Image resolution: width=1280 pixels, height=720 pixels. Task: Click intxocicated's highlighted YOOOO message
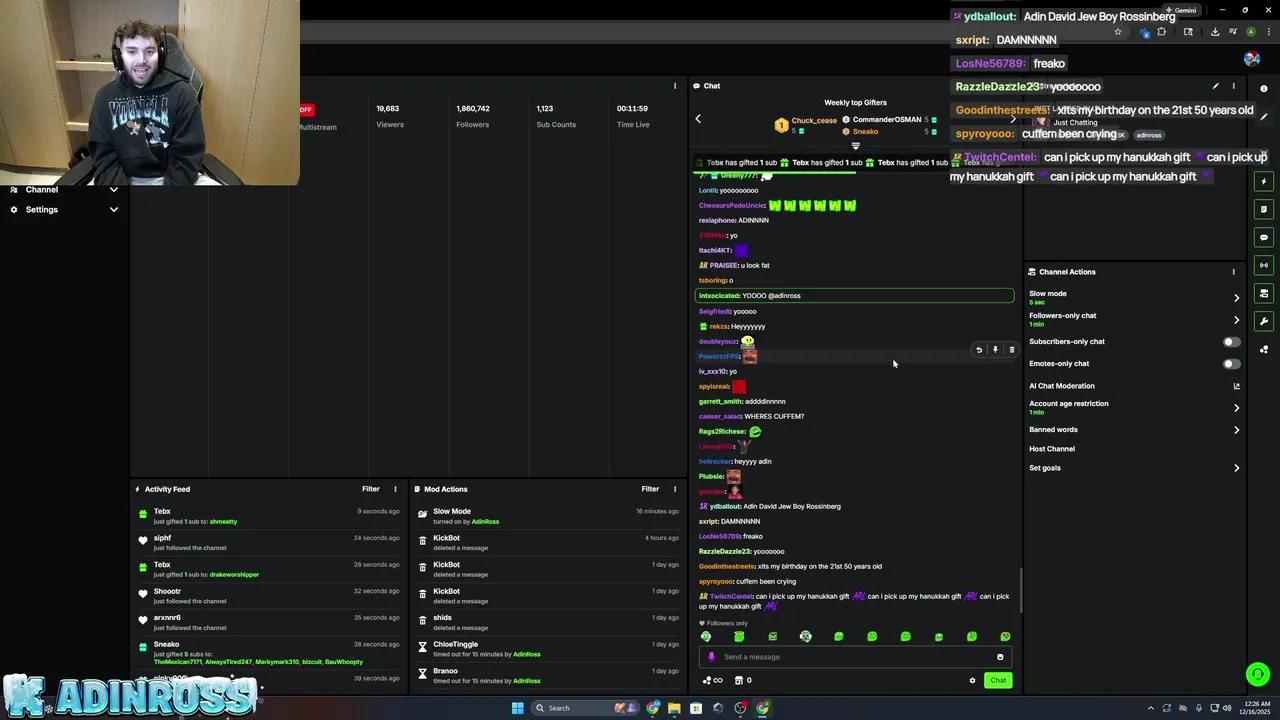pyautogui.click(x=854, y=296)
